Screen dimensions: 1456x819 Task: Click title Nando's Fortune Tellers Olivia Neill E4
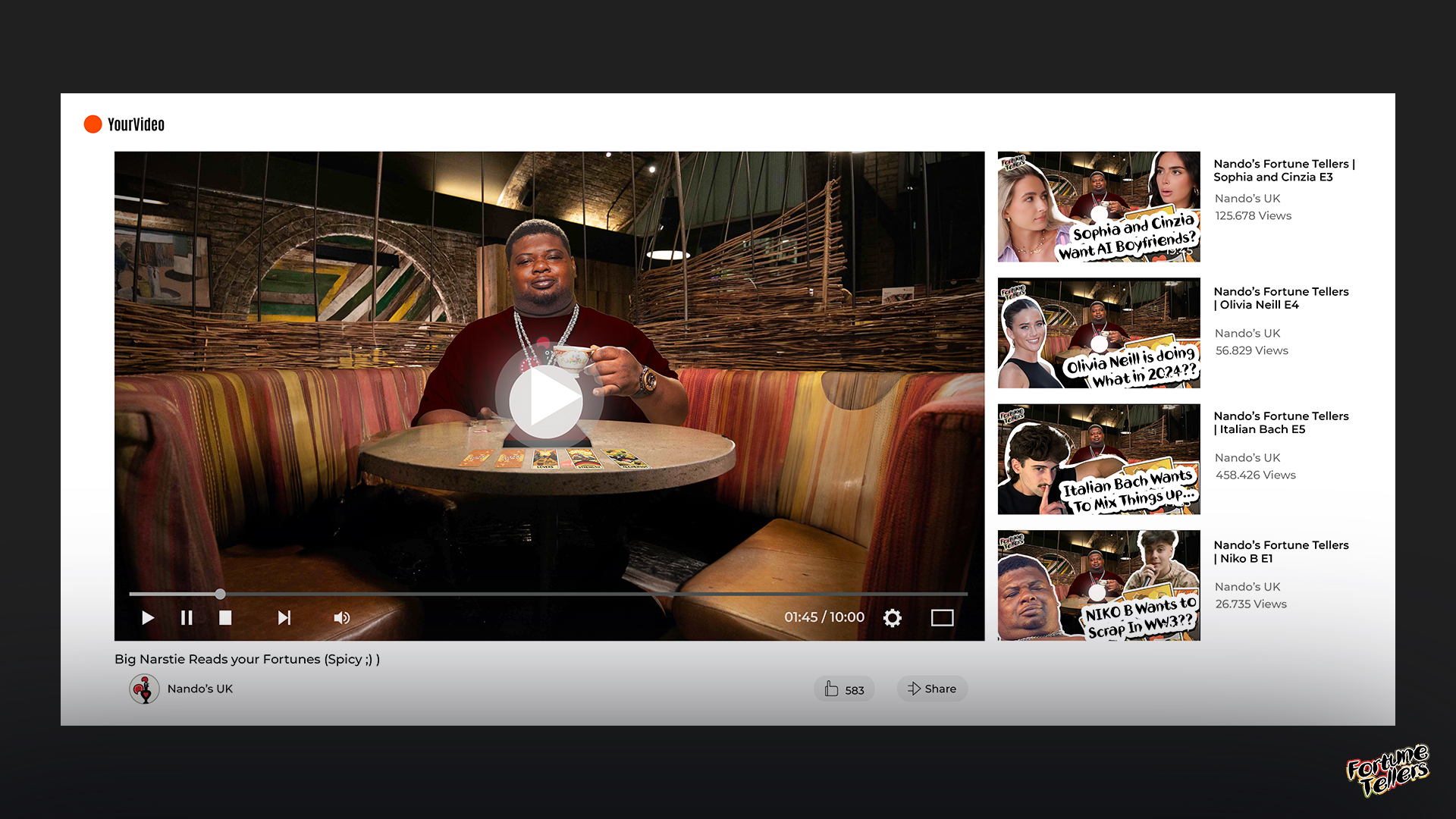1281,298
